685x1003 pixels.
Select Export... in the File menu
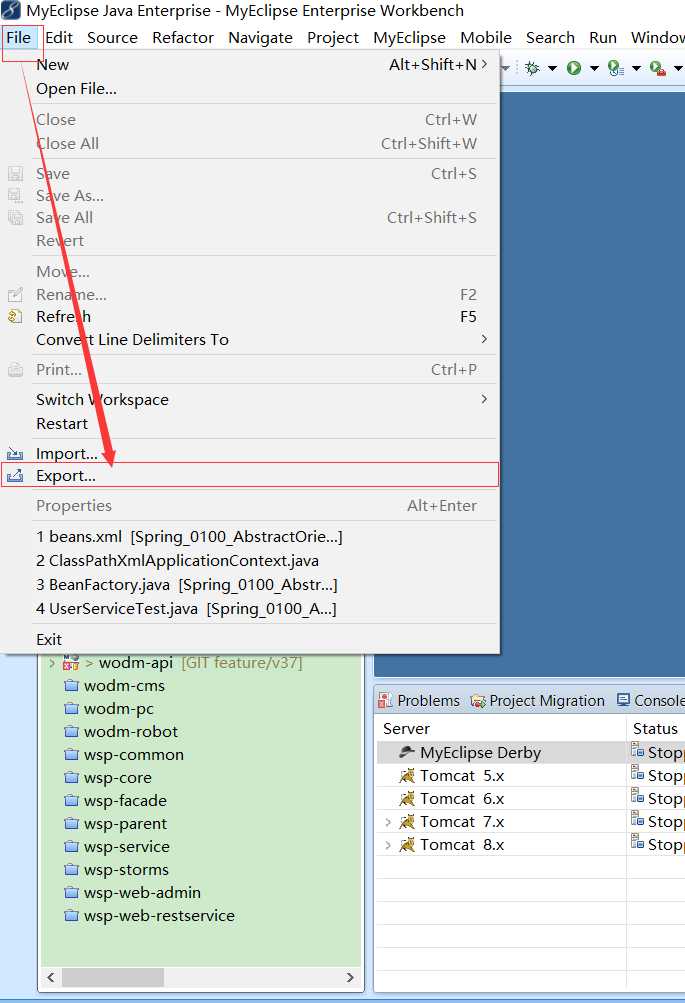click(249, 475)
